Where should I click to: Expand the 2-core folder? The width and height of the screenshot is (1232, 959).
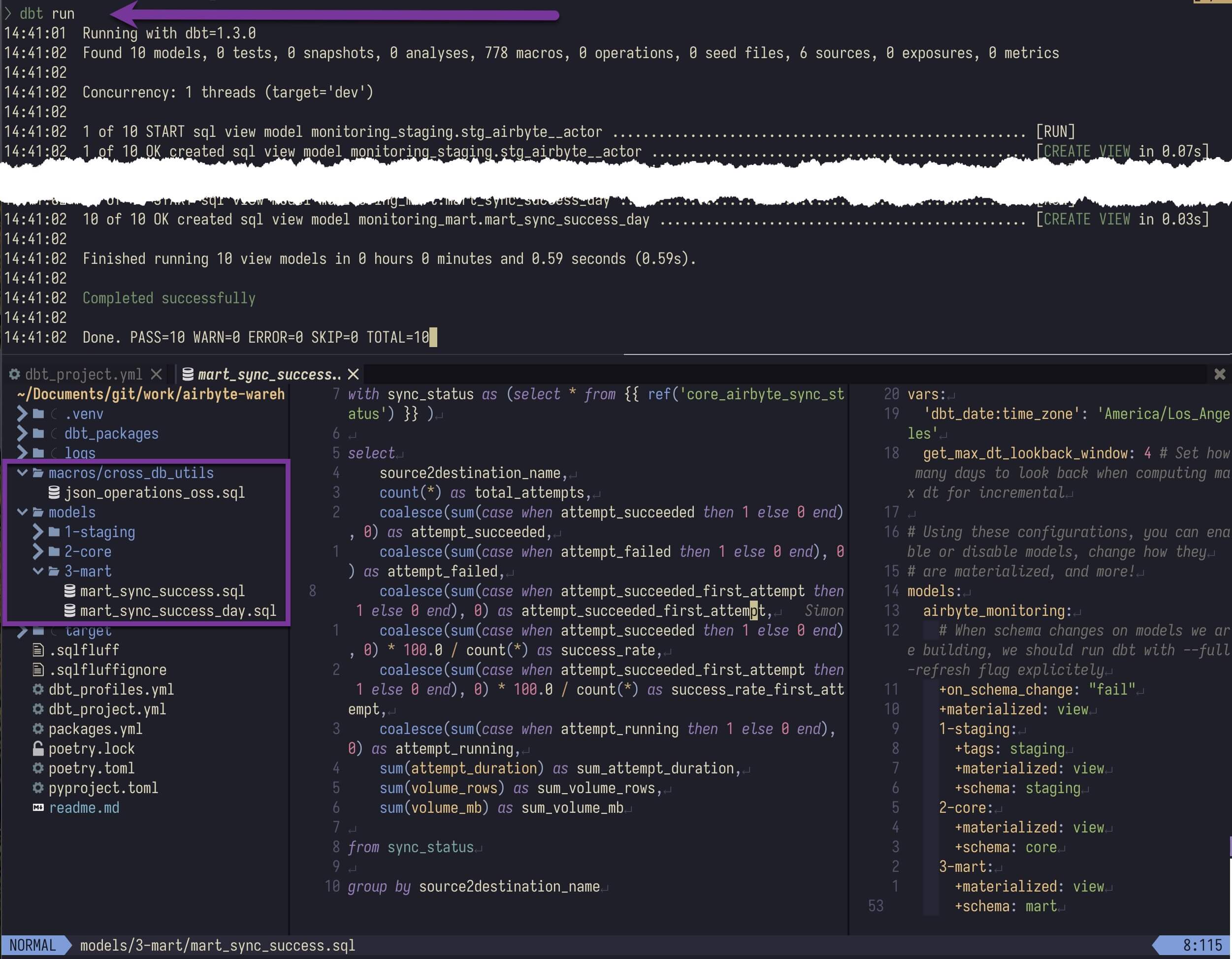[38, 552]
